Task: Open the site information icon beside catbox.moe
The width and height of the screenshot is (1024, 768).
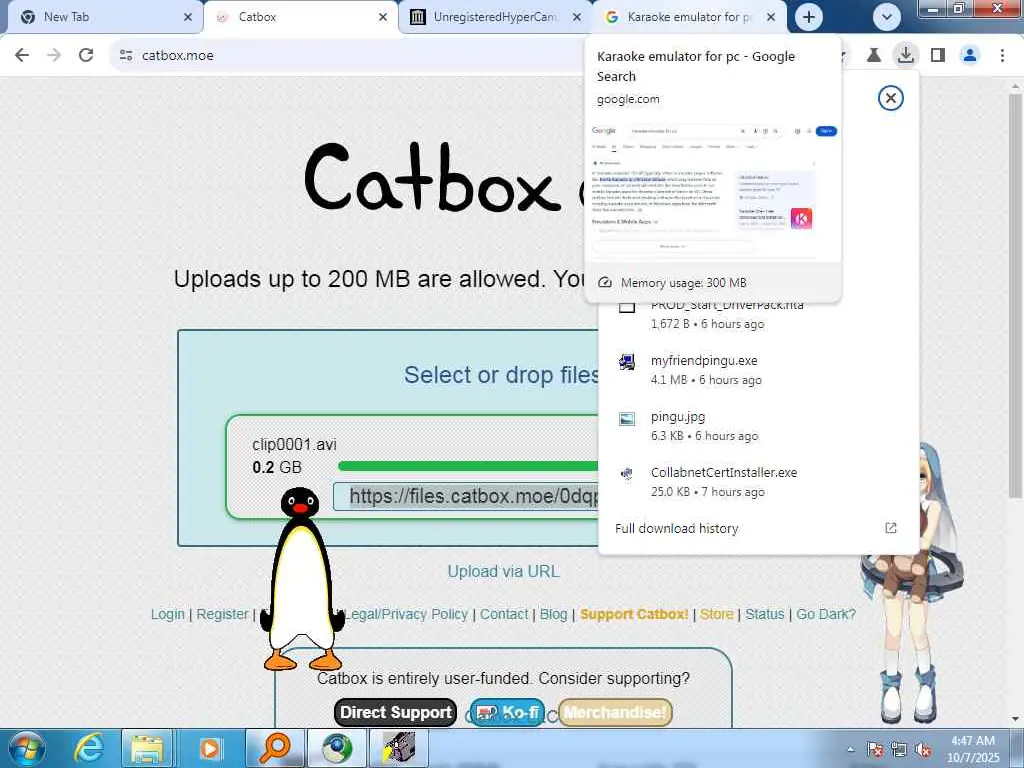Action: 126,56
